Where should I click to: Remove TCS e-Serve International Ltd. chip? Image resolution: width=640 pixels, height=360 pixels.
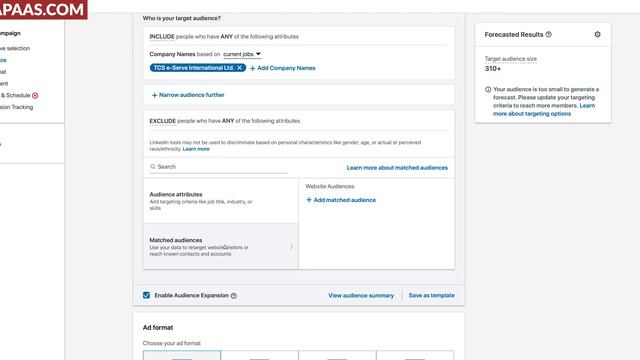[x=240, y=68]
